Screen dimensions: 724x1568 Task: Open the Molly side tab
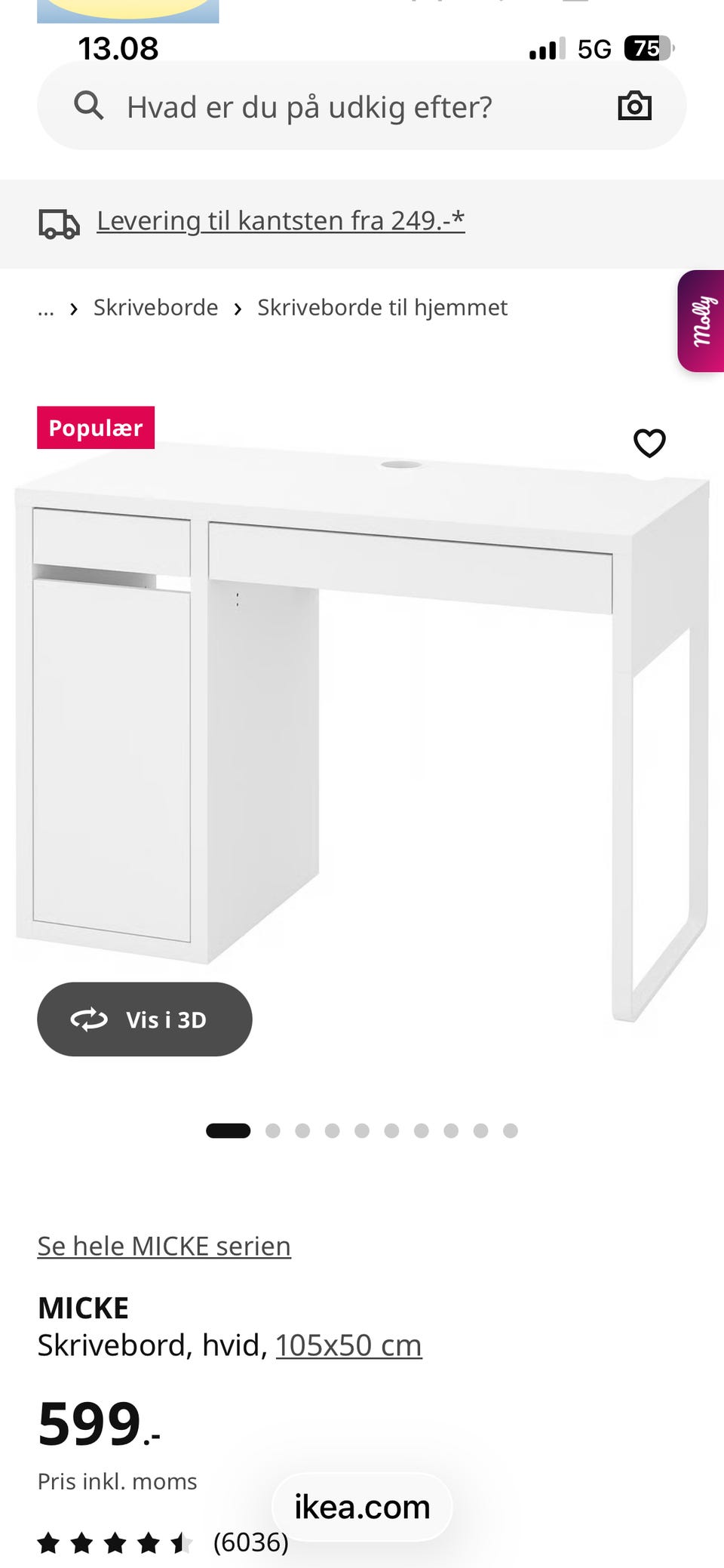coord(701,321)
